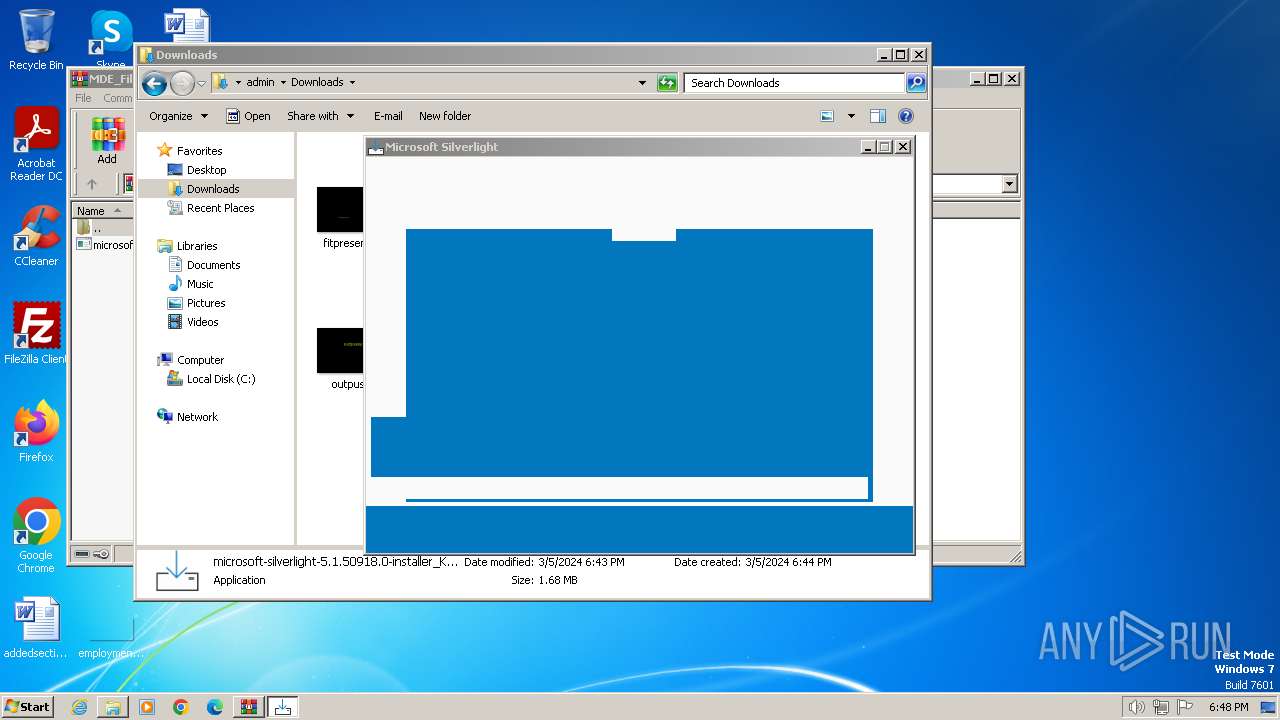Create a New folder
This screenshot has width=1280, height=720.
pyautogui.click(x=445, y=116)
